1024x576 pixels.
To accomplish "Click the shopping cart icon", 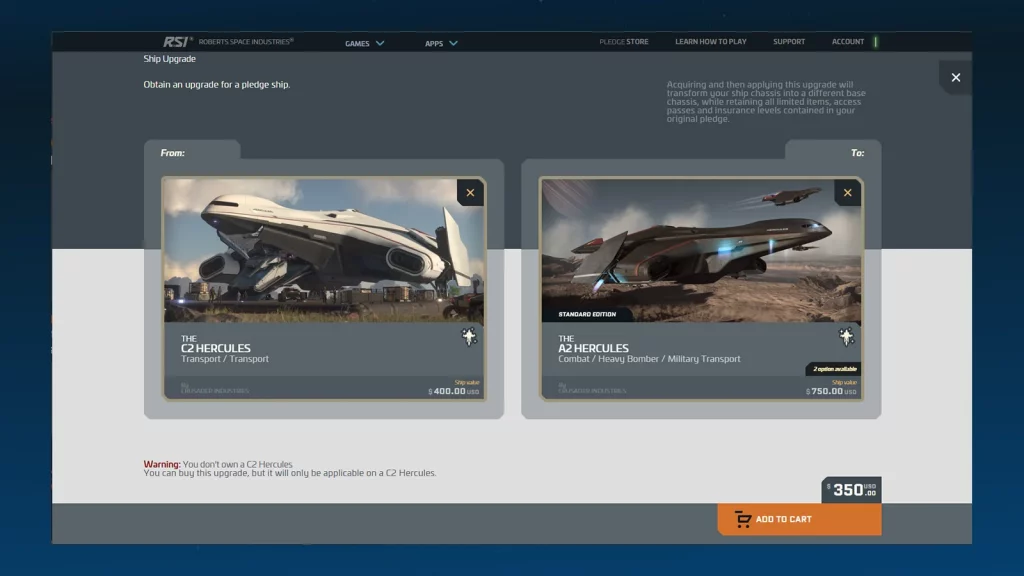I will click(x=742, y=519).
